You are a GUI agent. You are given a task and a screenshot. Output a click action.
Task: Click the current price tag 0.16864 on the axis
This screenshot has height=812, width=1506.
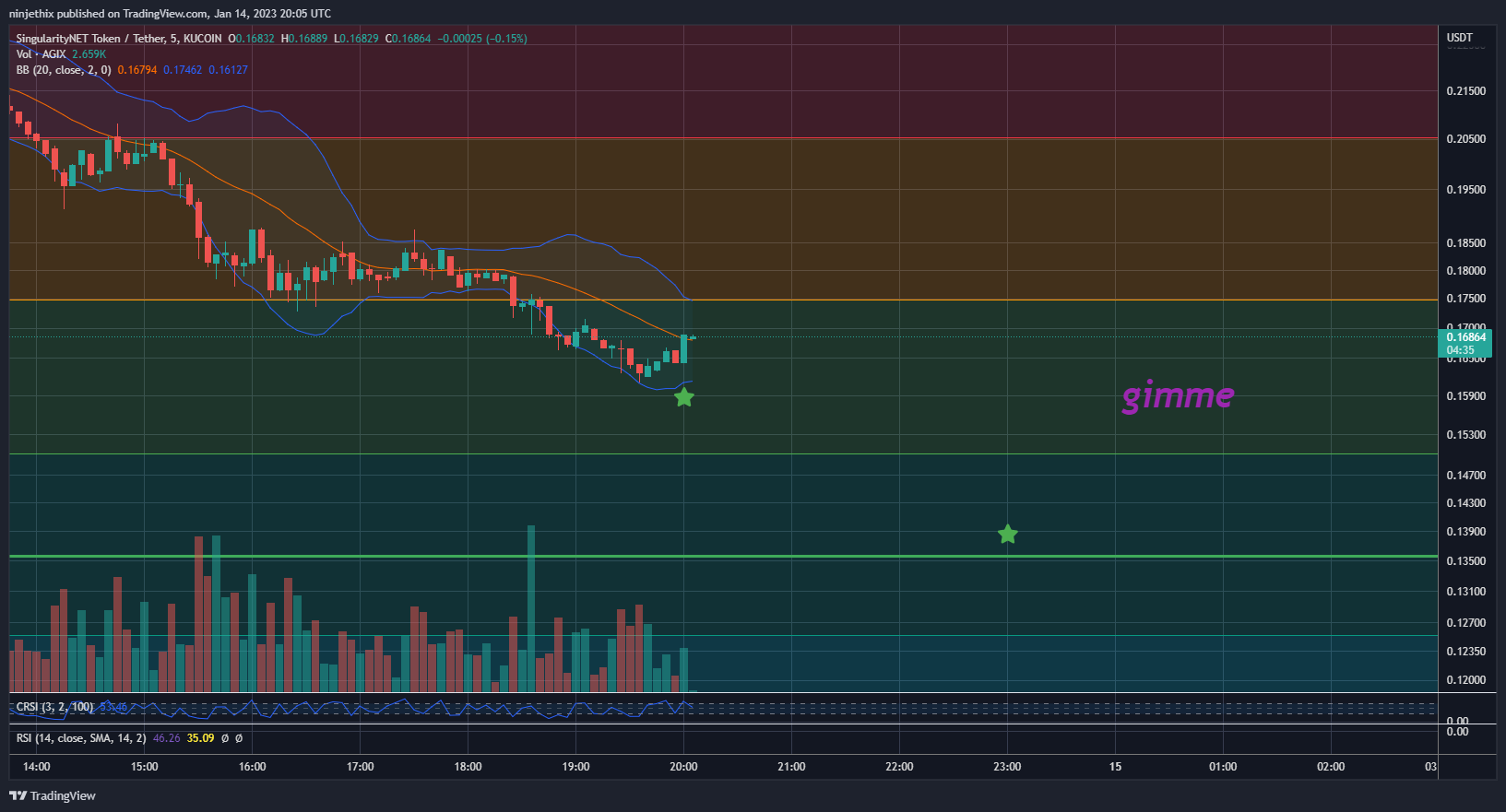click(x=1465, y=343)
